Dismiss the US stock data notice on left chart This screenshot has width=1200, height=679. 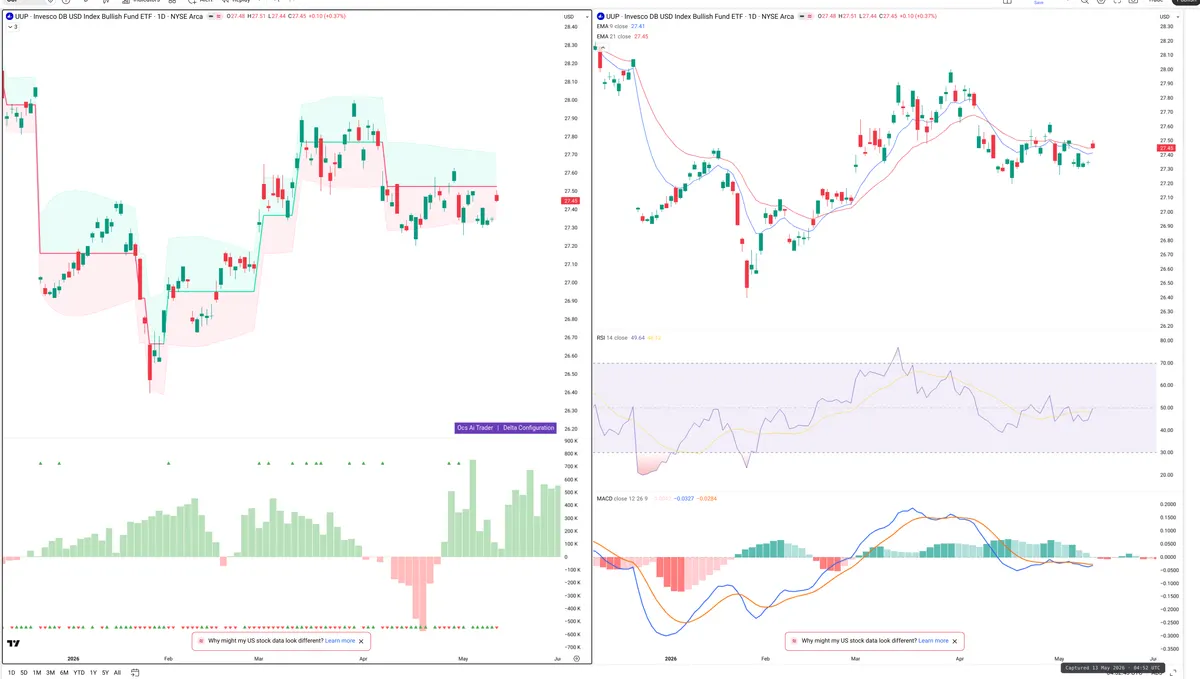click(362, 640)
